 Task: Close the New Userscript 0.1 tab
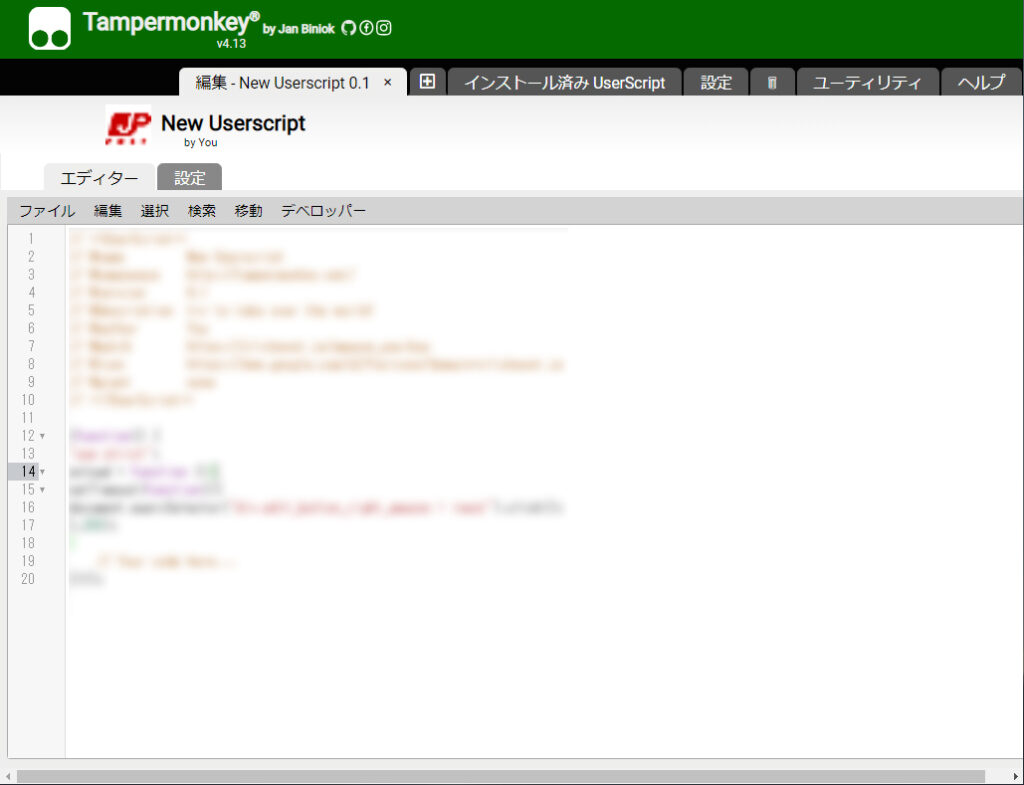(387, 82)
